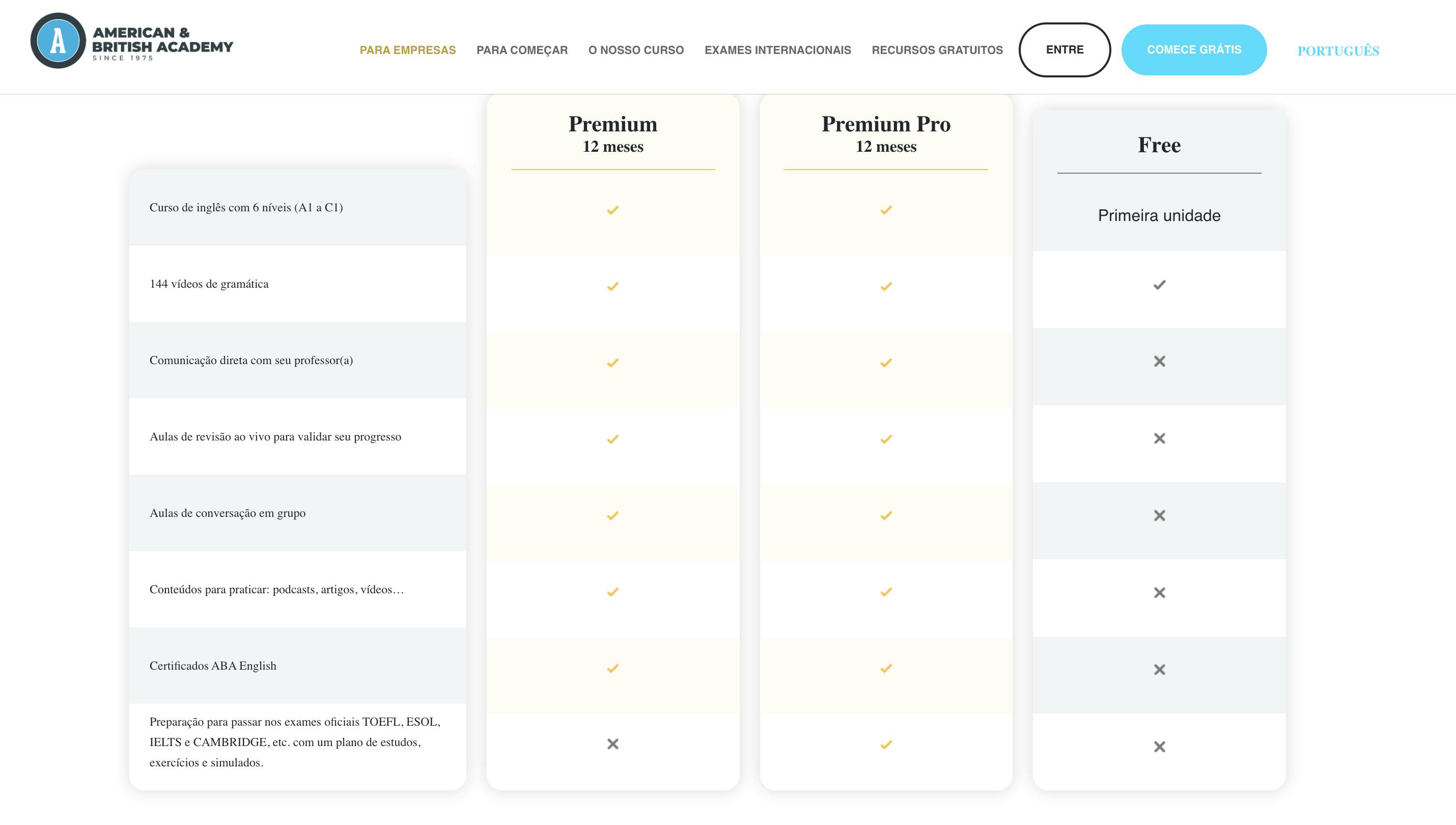Click the American & British Academy logo
The width and height of the screenshot is (1456, 825).
[131, 41]
